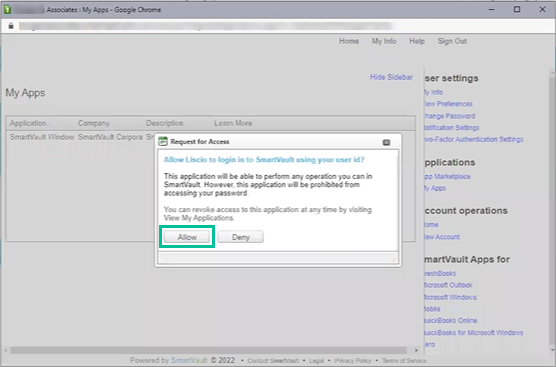
Task: Minimize the Chrome window
Action: point(491,10)
